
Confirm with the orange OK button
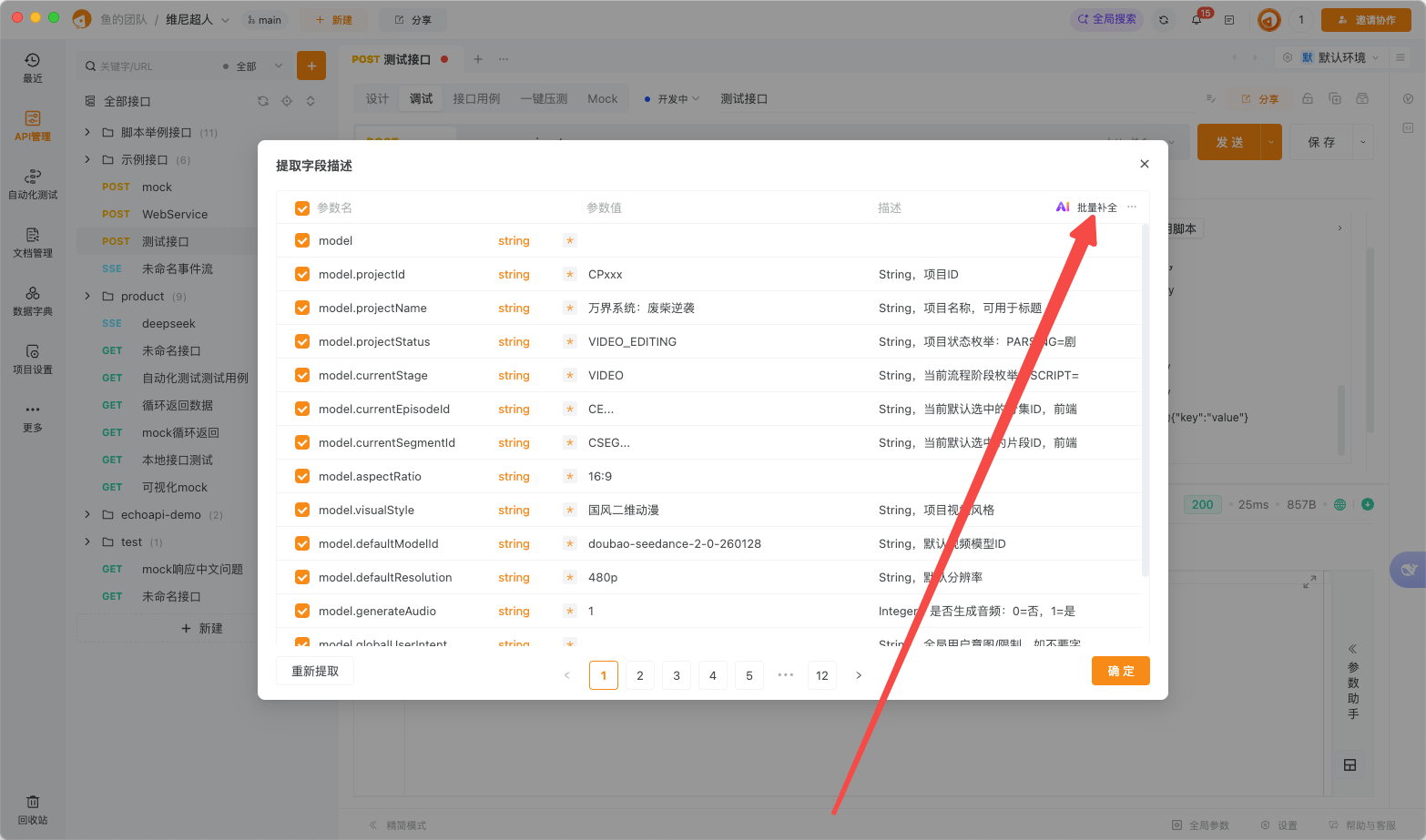point(1121,671)
